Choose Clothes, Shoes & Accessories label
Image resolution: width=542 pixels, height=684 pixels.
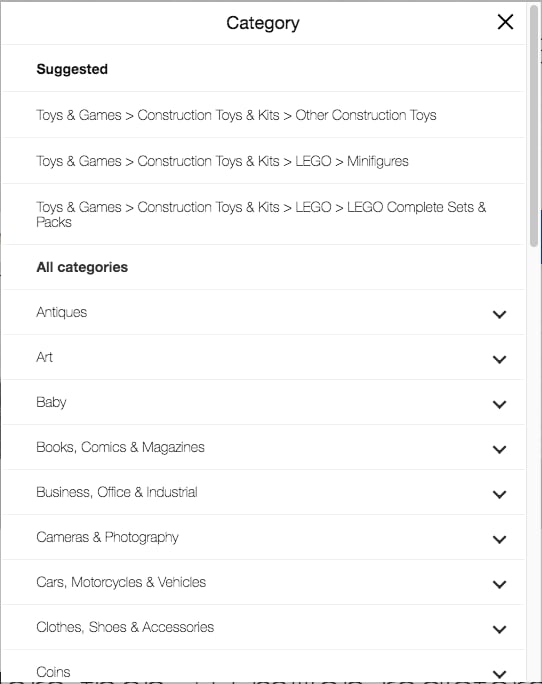click(125, 627)
